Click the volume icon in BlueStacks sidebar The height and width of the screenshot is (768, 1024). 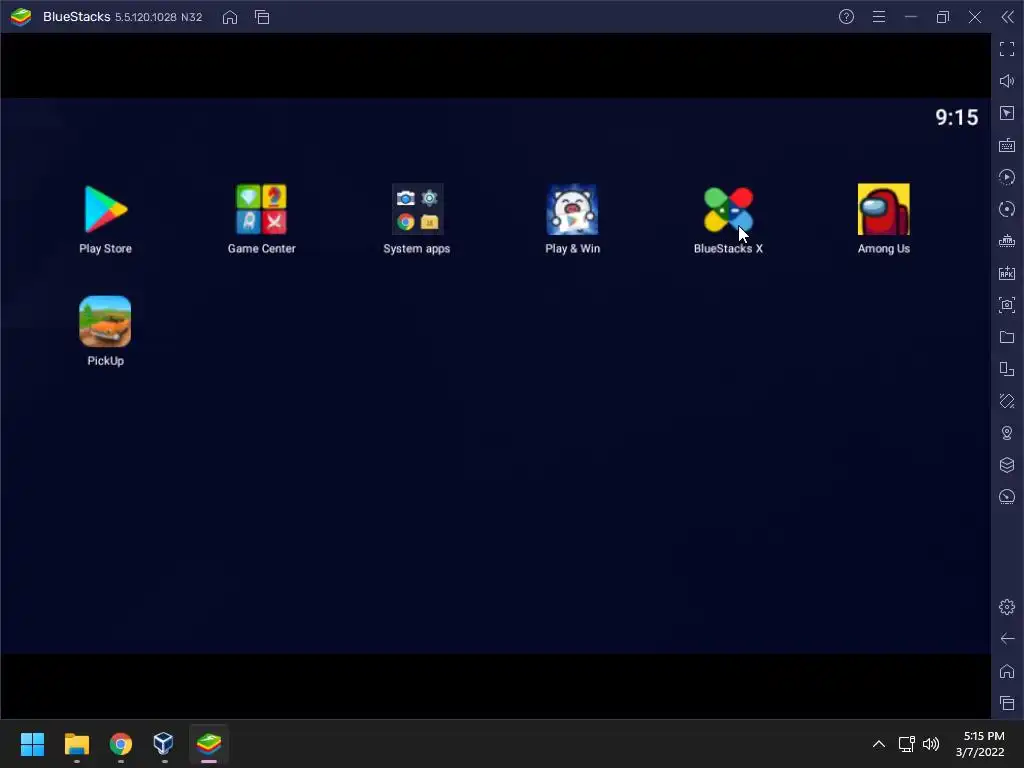(1007, 81)
